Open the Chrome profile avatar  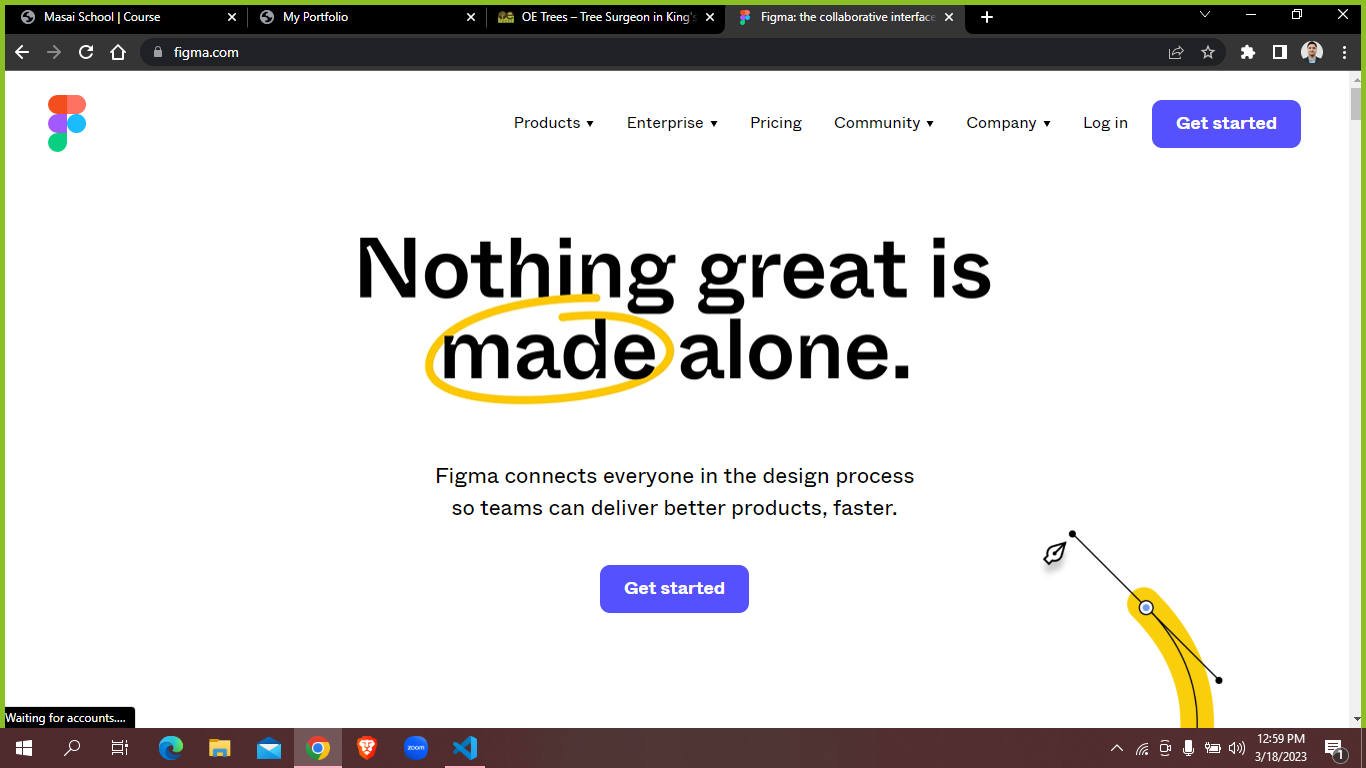[1312, 52]
